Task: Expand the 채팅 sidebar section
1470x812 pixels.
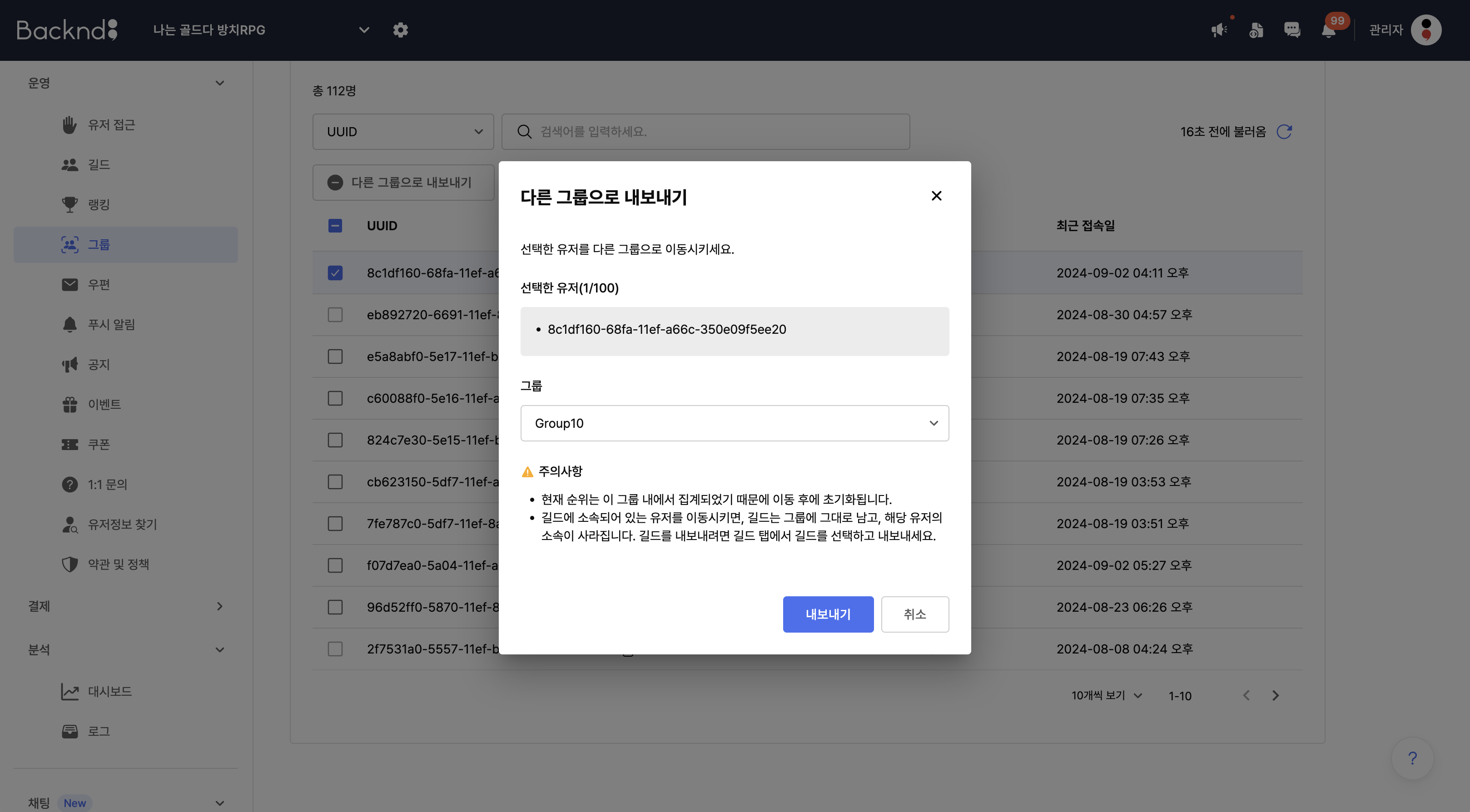Action: tap(220, 803)
